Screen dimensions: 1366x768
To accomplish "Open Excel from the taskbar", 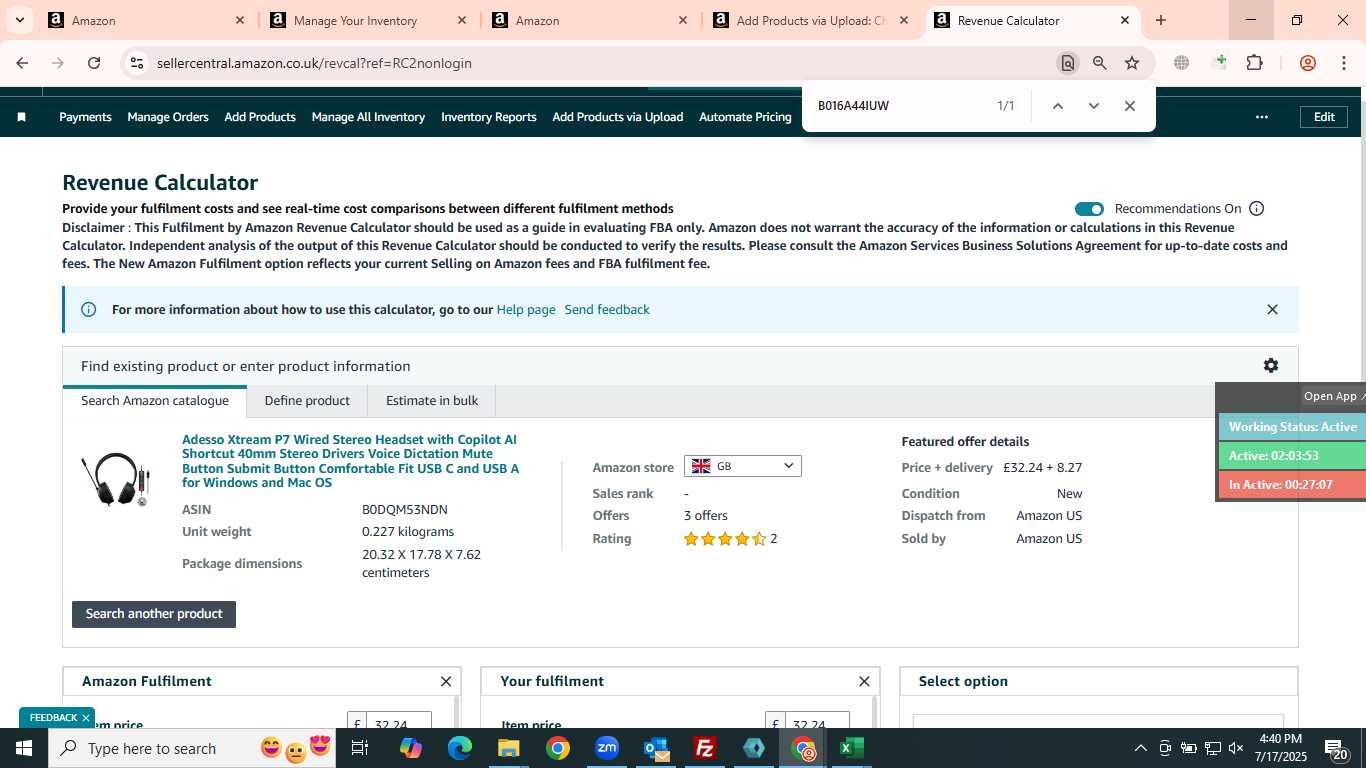I will (x=852, y=748).
